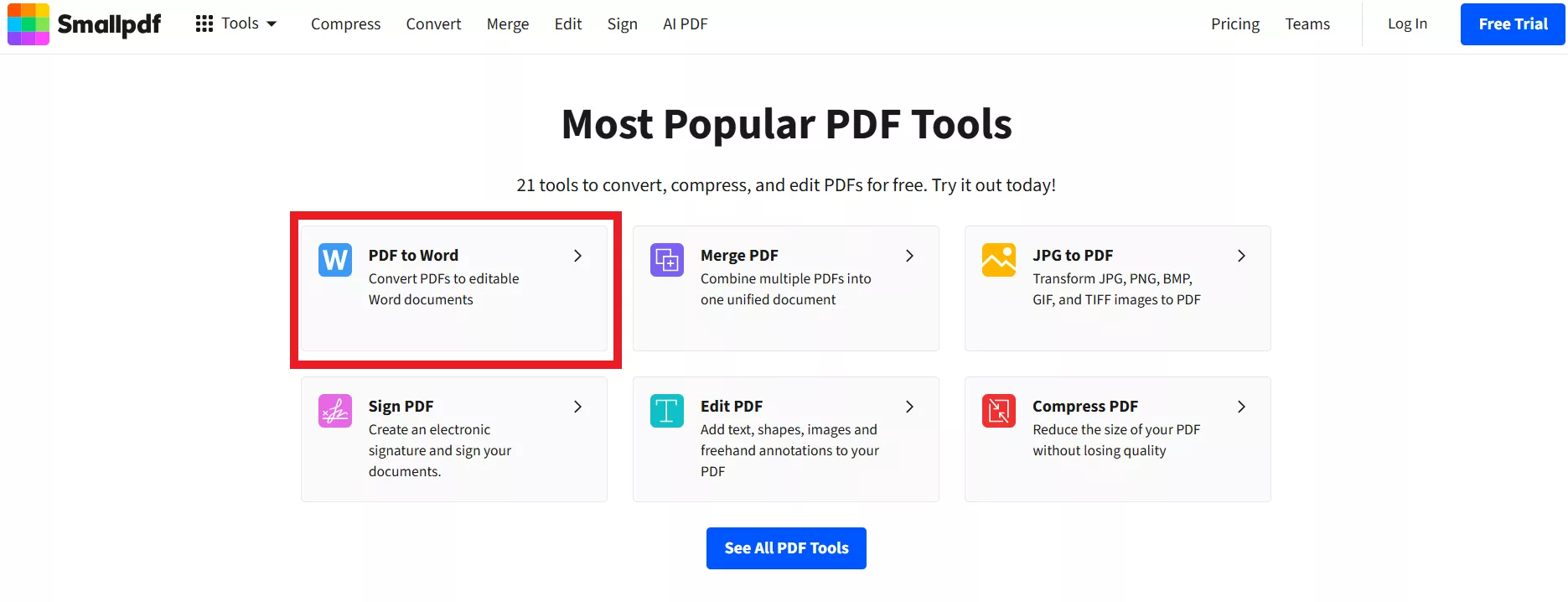Click See All PDF Tools
1568x602 pixels.
[785, 548]
